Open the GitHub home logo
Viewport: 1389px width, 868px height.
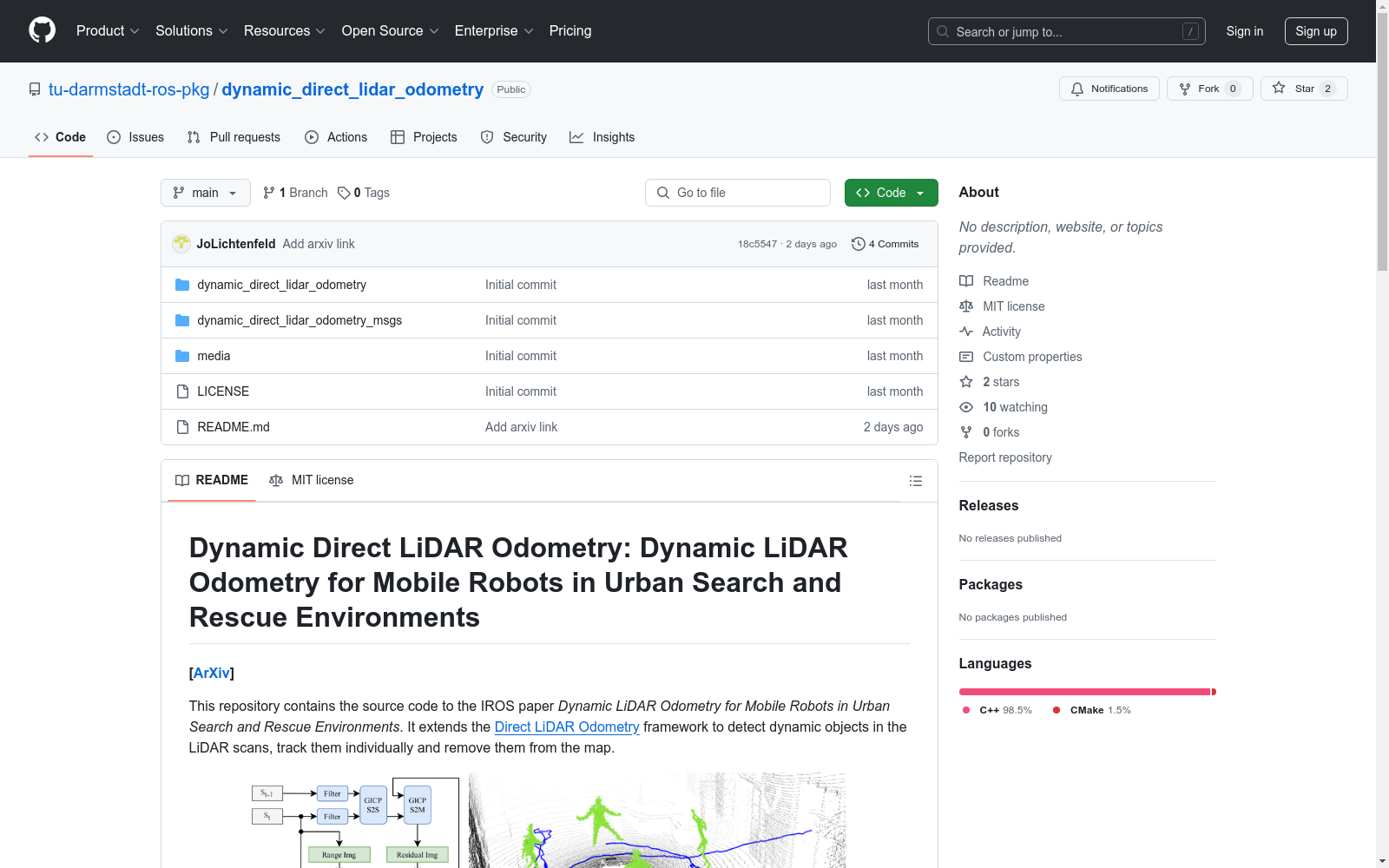[x=42, y=30]
